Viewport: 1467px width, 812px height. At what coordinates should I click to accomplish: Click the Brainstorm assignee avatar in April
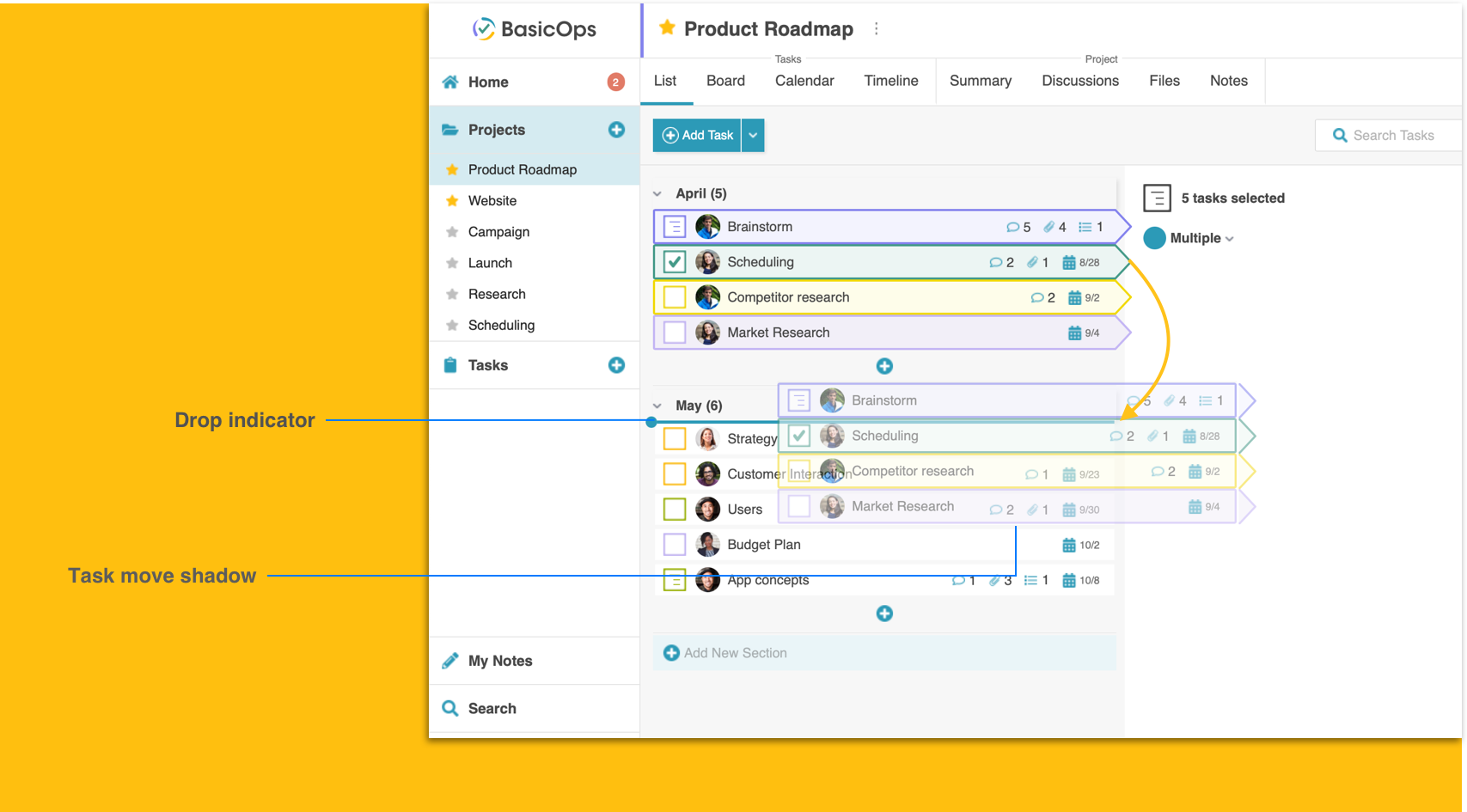click(x=707, y=227)
